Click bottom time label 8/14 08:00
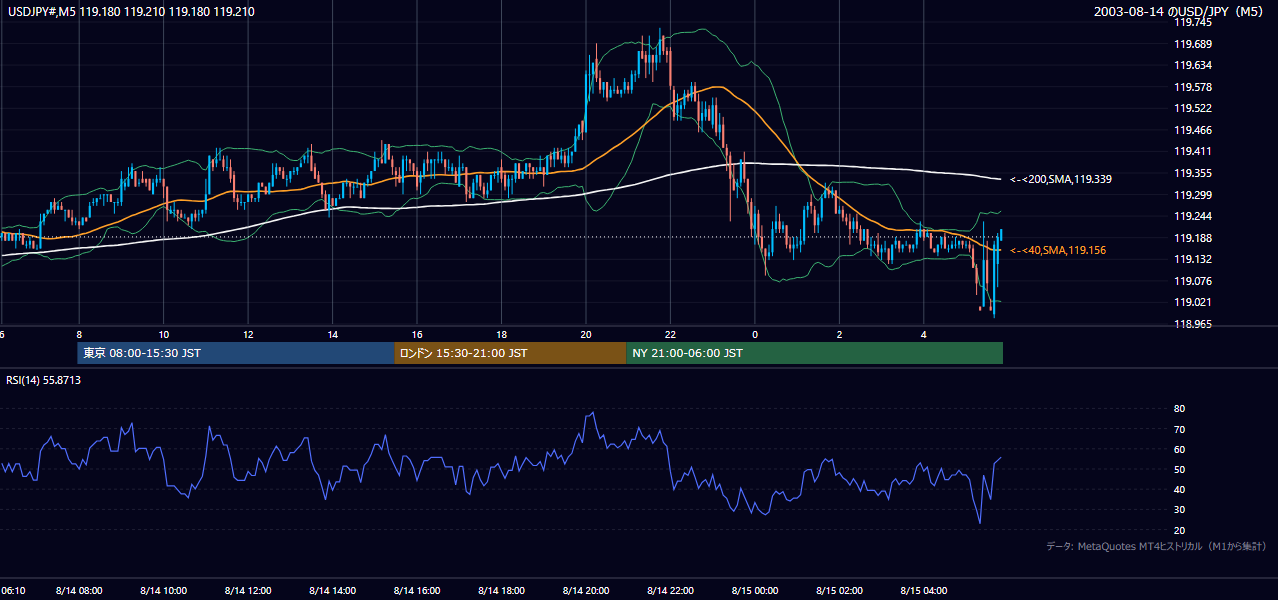 pos(78,591)
